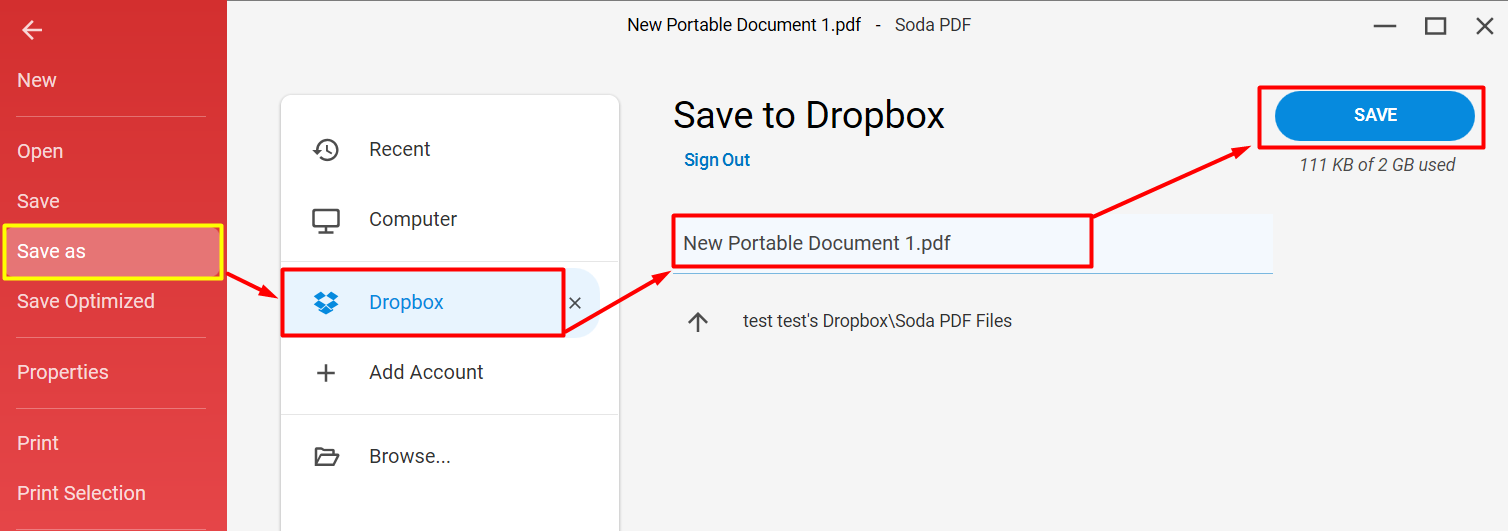
Task: Maximize the Soda PDF window
Action: 1436,27
